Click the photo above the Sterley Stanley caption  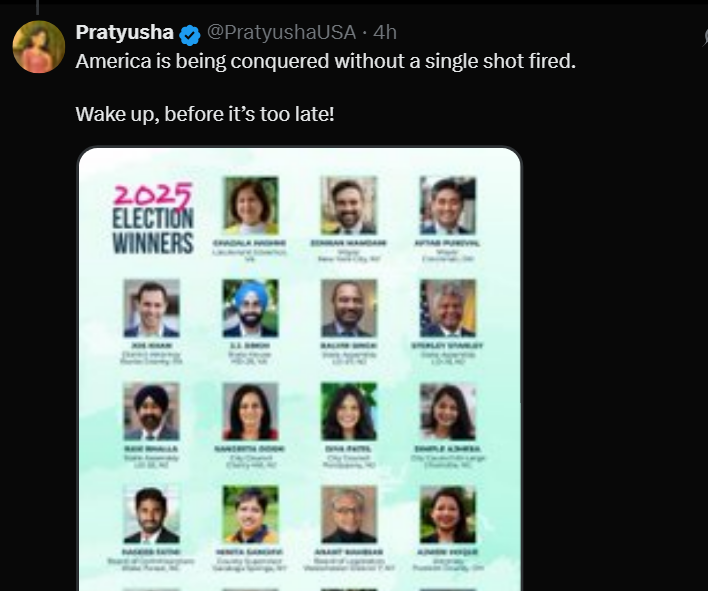447,308
